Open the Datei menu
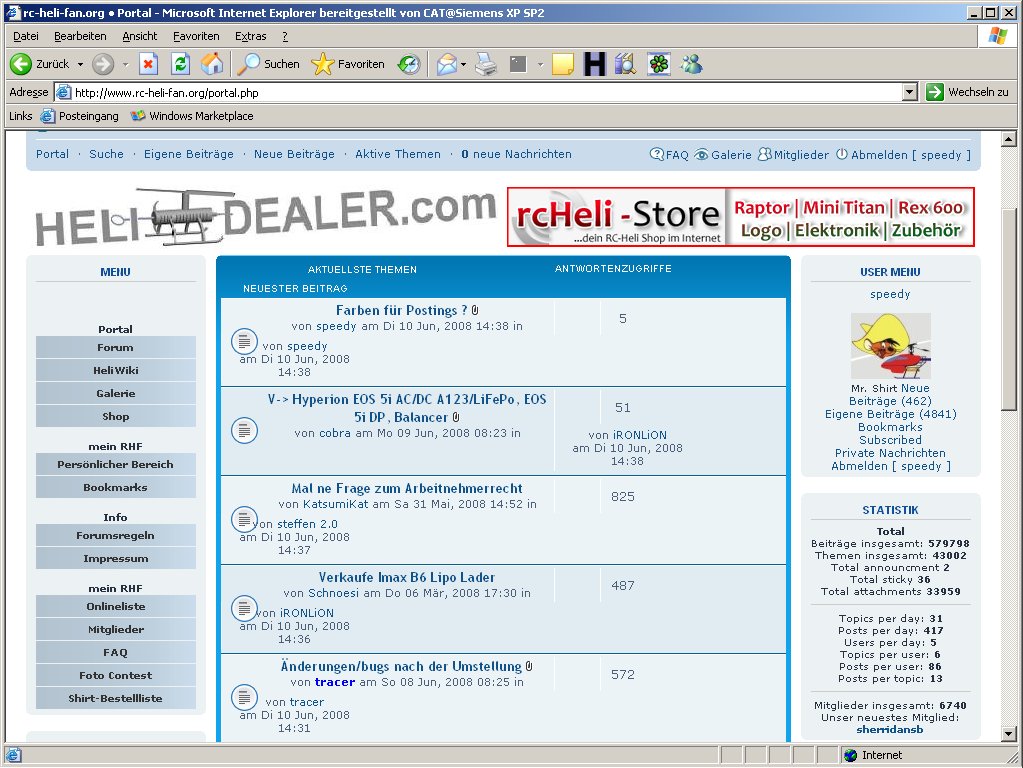 pyautogui.click(x=26, y=37)
